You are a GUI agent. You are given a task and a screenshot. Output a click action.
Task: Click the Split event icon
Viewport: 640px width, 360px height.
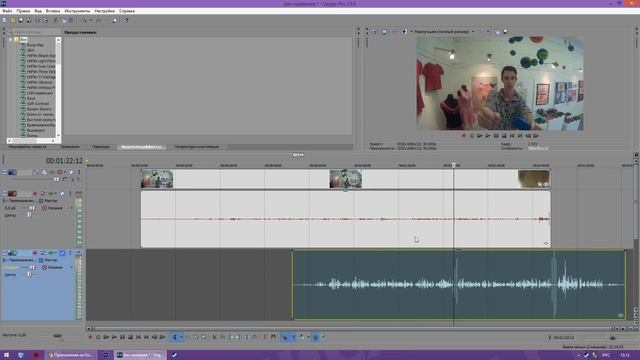[247, 337]
